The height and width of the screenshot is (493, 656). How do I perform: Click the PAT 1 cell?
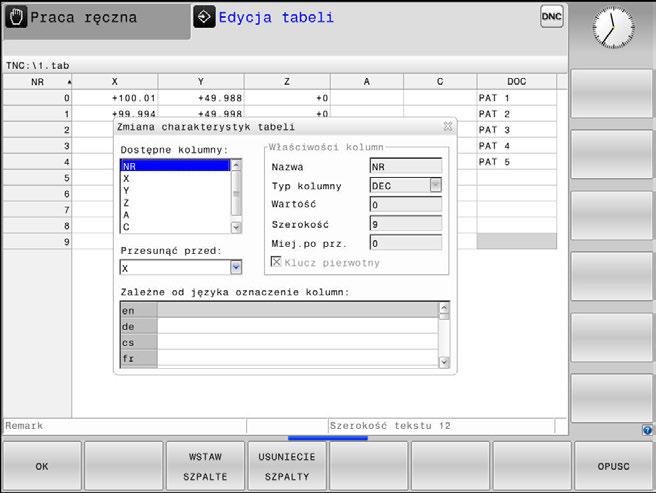click(517, 98)
